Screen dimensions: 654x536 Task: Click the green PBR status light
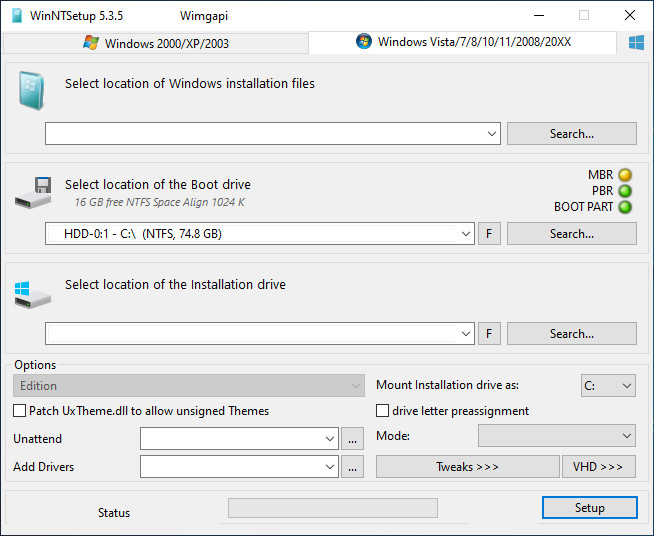click(x=625, y=191)
